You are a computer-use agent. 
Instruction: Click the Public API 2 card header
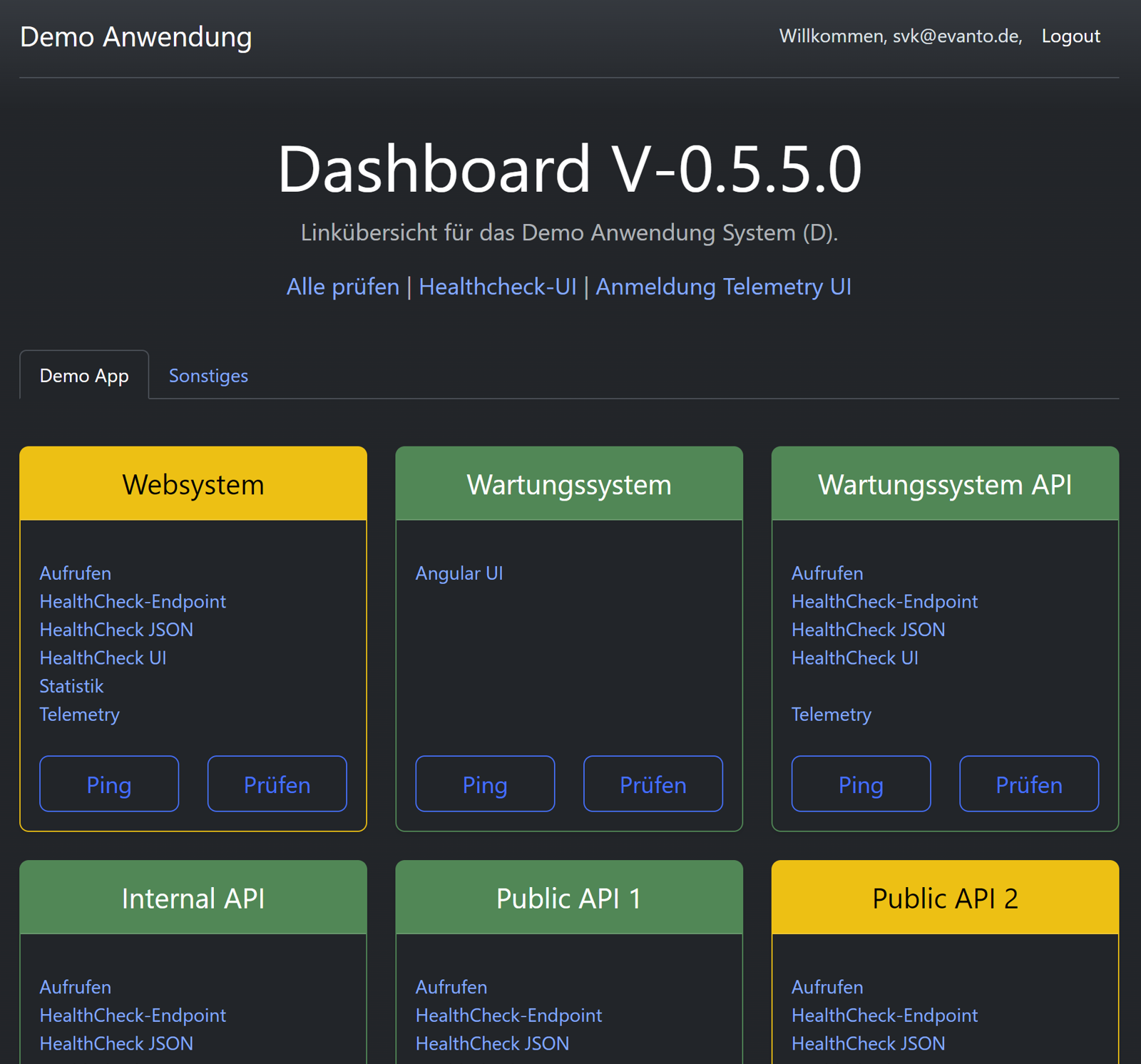945,898
